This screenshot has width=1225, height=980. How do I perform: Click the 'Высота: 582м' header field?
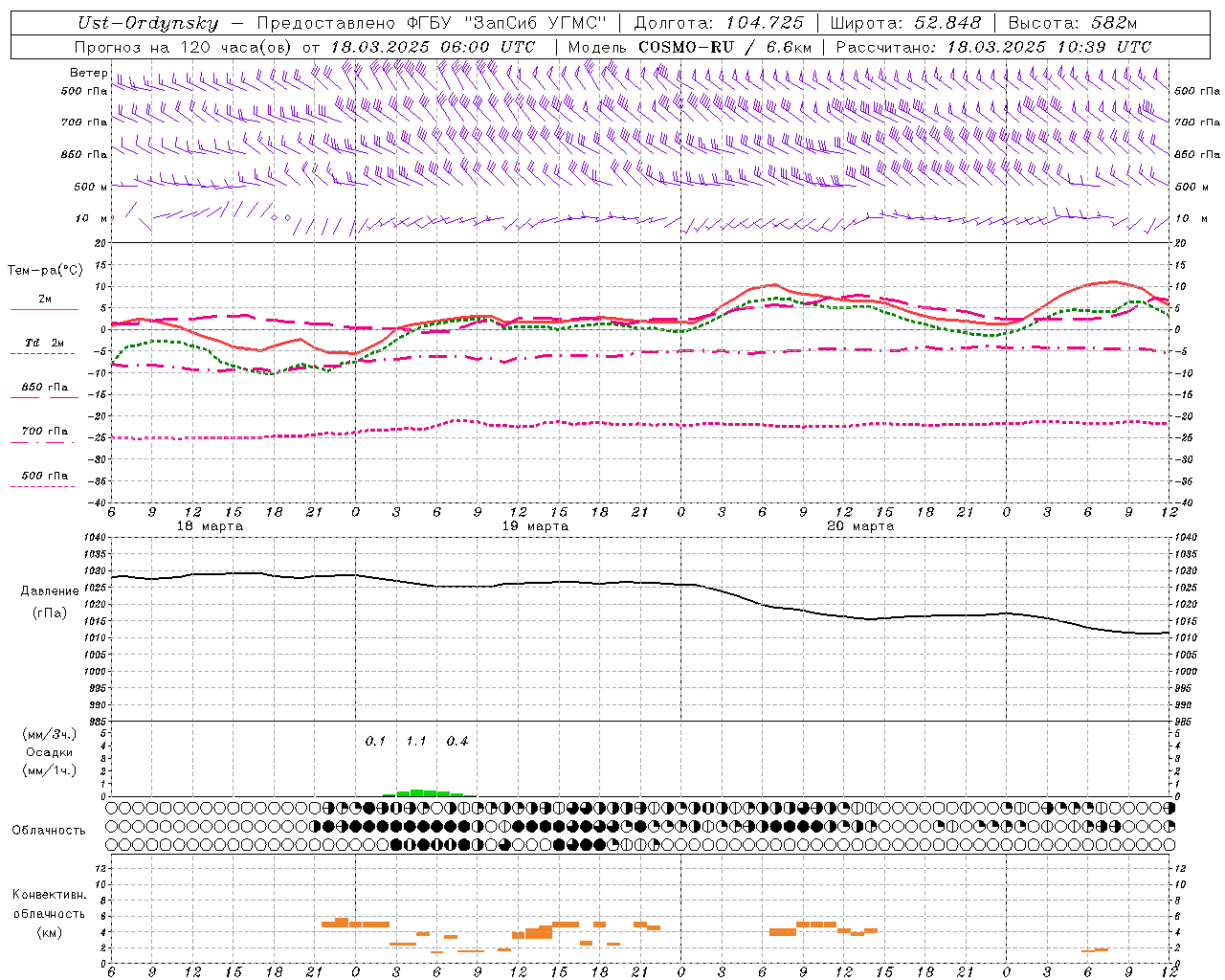click(1073, 24)
